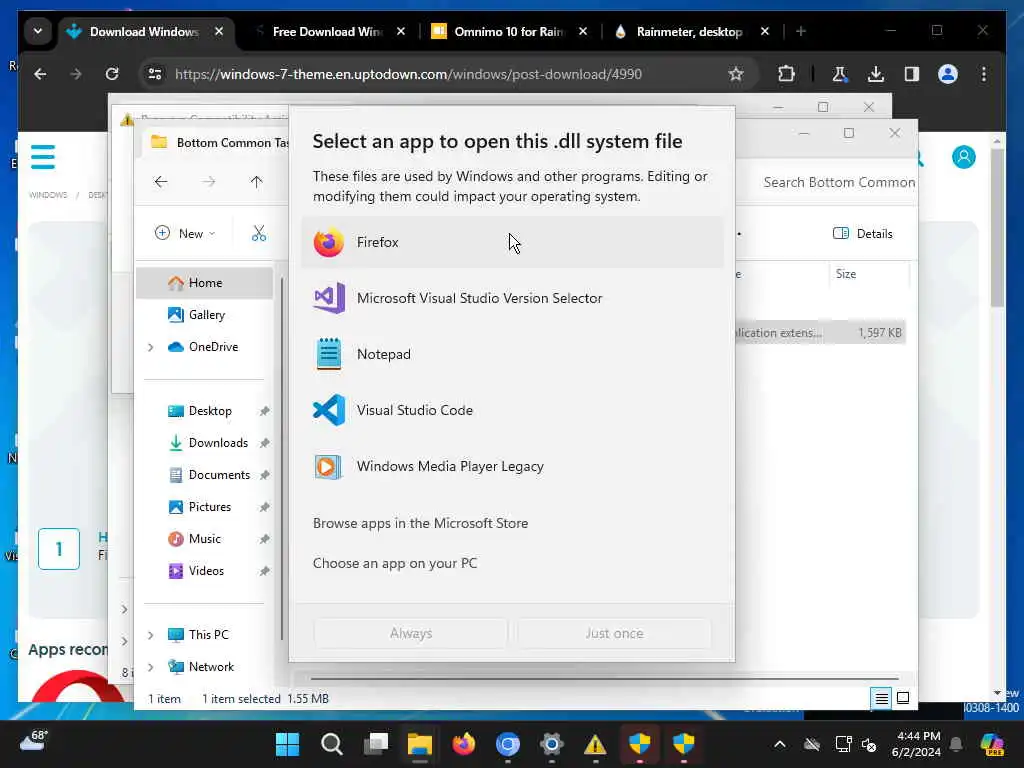Expand the This PC tree node

tap(151, 635)
